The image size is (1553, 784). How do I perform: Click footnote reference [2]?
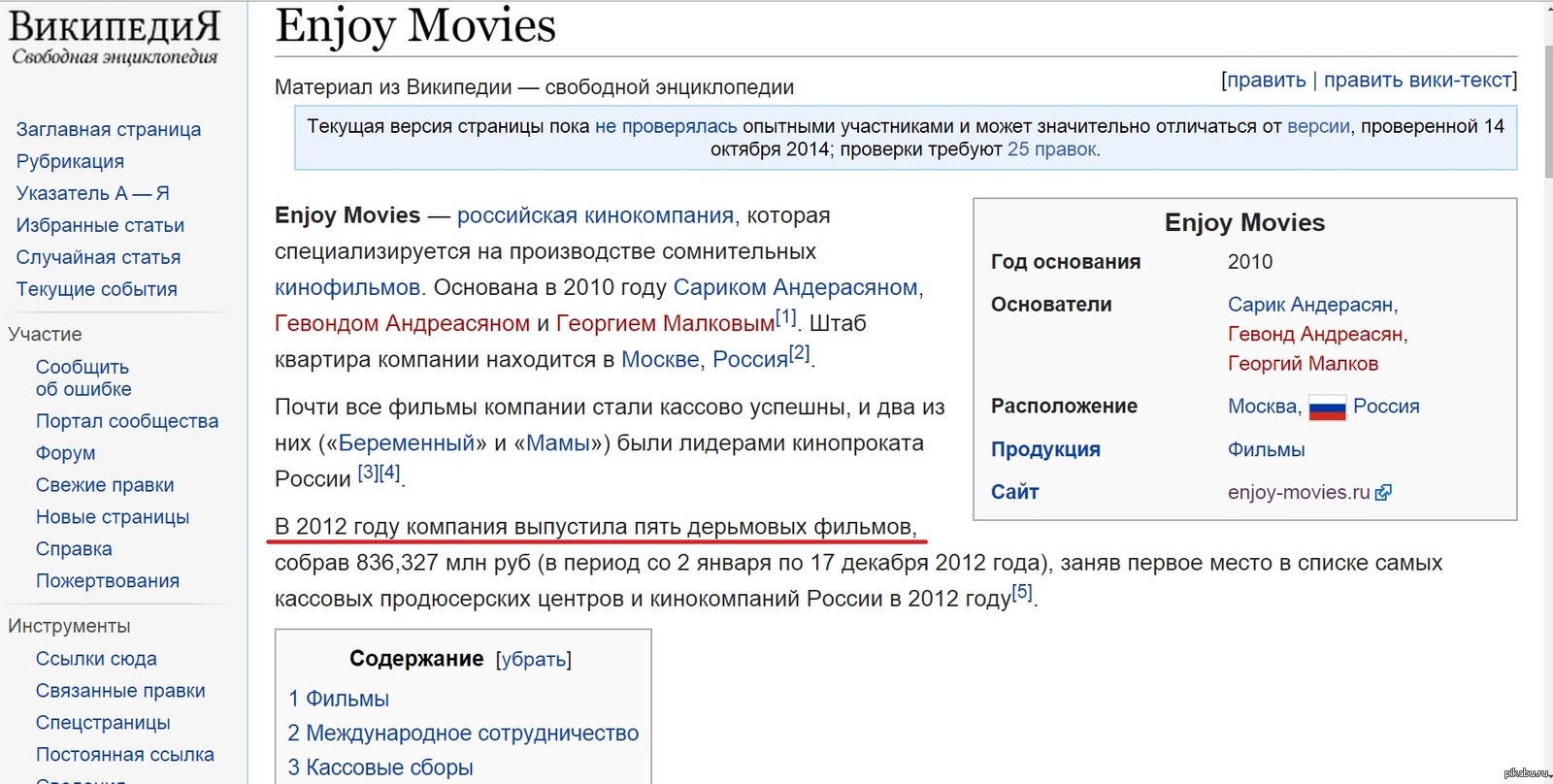click(x=799, y=353)
